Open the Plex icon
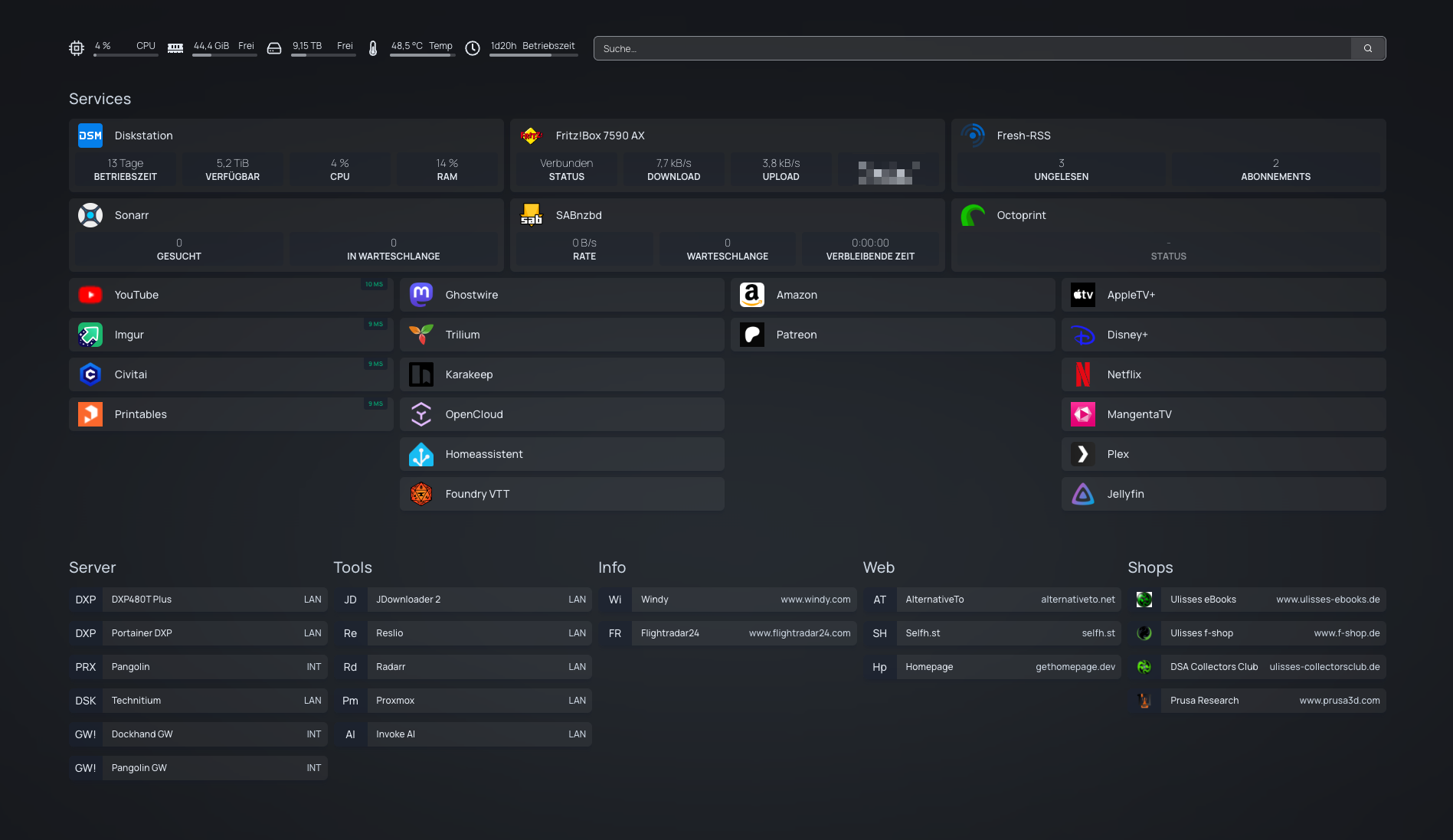The width and height of the screenshot is (1453, 840). [x=1083, y=454]
